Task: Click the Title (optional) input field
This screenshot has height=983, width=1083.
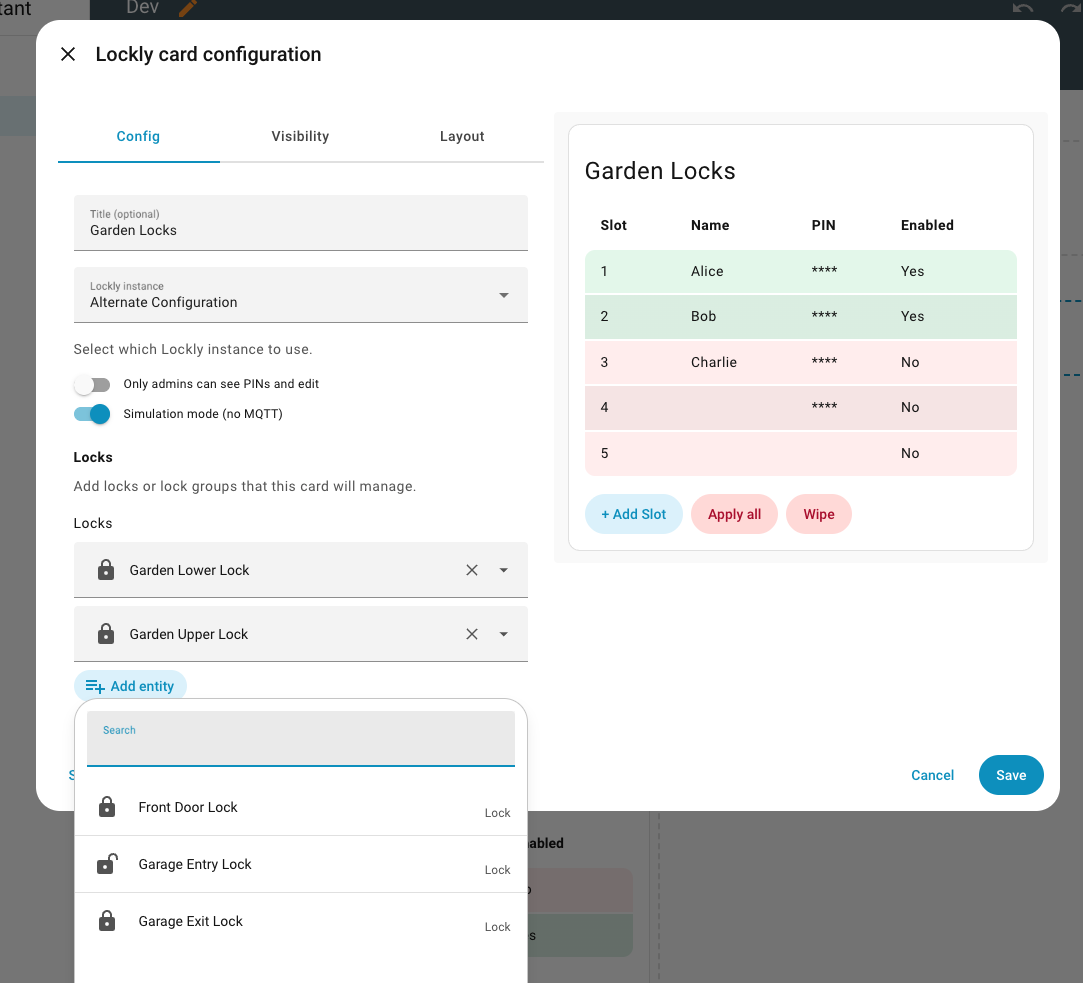Action: 300,223
